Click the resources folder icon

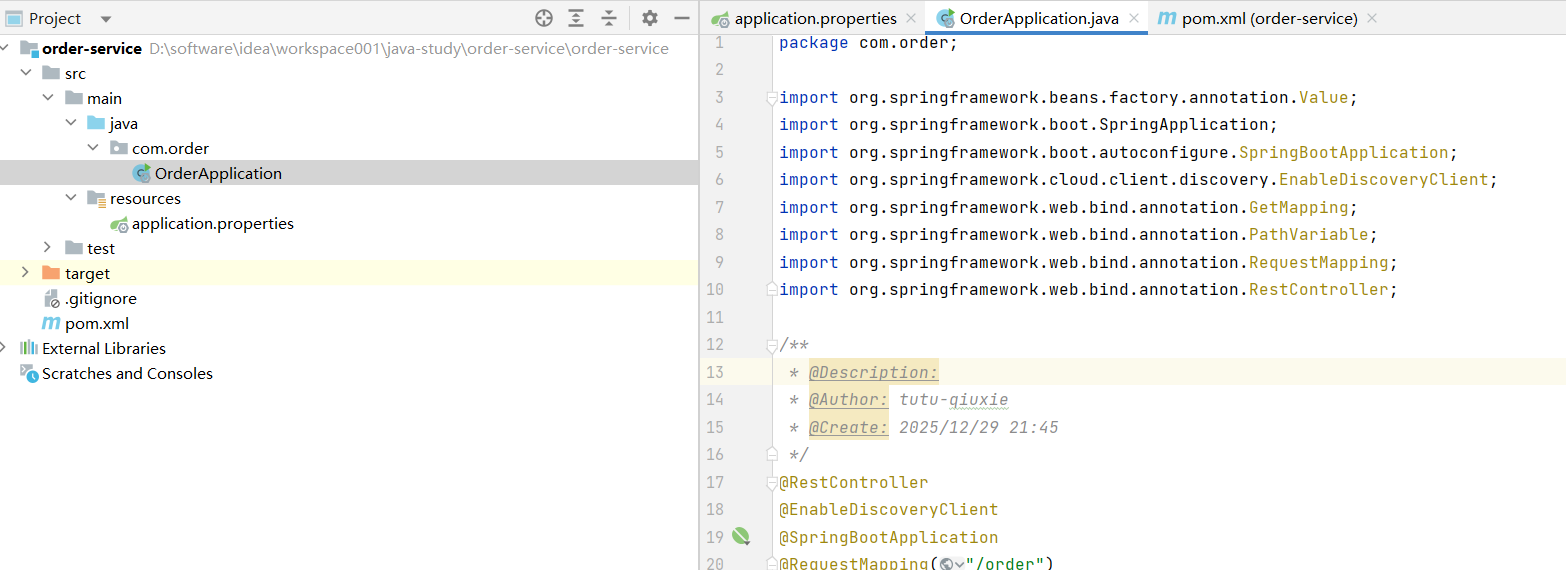[x=96, y=198]
